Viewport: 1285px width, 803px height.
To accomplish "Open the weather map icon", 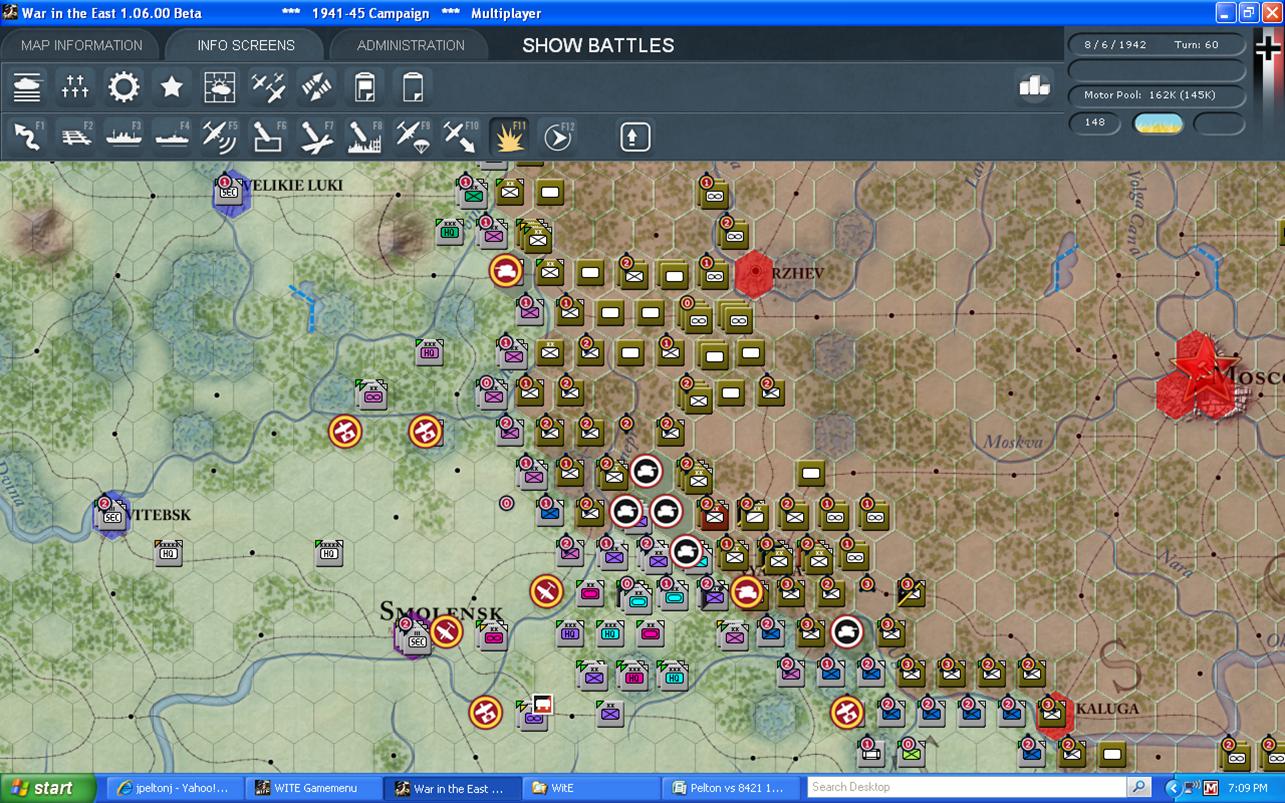I will point(219,87).
